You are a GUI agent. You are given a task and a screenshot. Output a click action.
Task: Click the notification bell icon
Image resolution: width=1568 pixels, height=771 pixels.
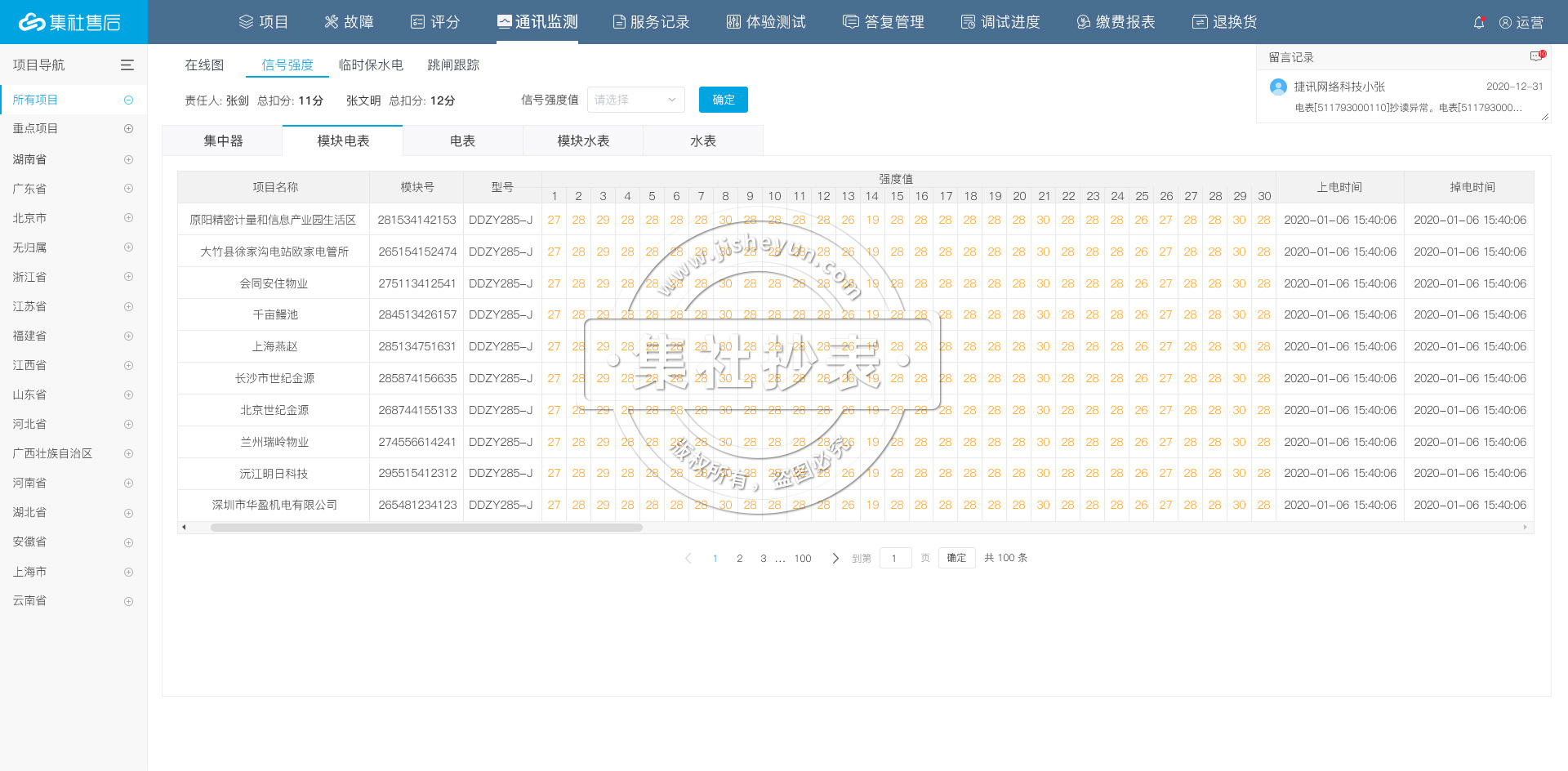point(1479,23)
